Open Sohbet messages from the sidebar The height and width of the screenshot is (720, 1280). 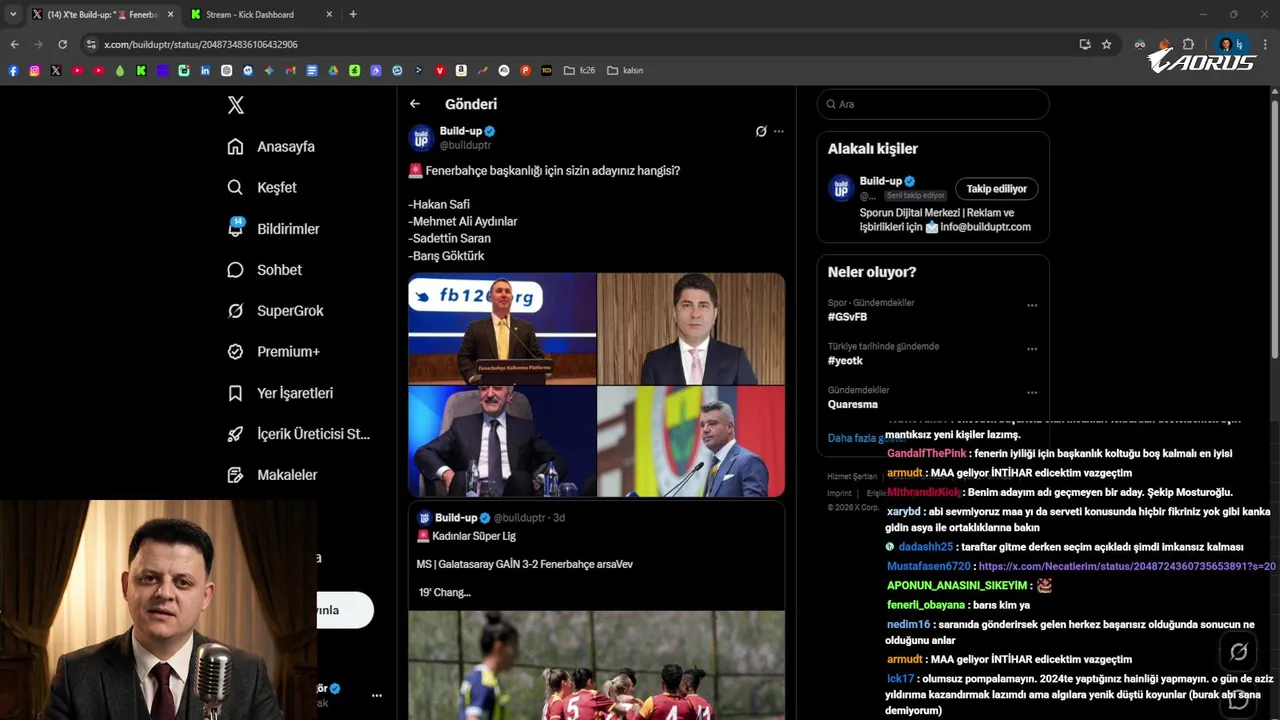[x=265, y=270]
